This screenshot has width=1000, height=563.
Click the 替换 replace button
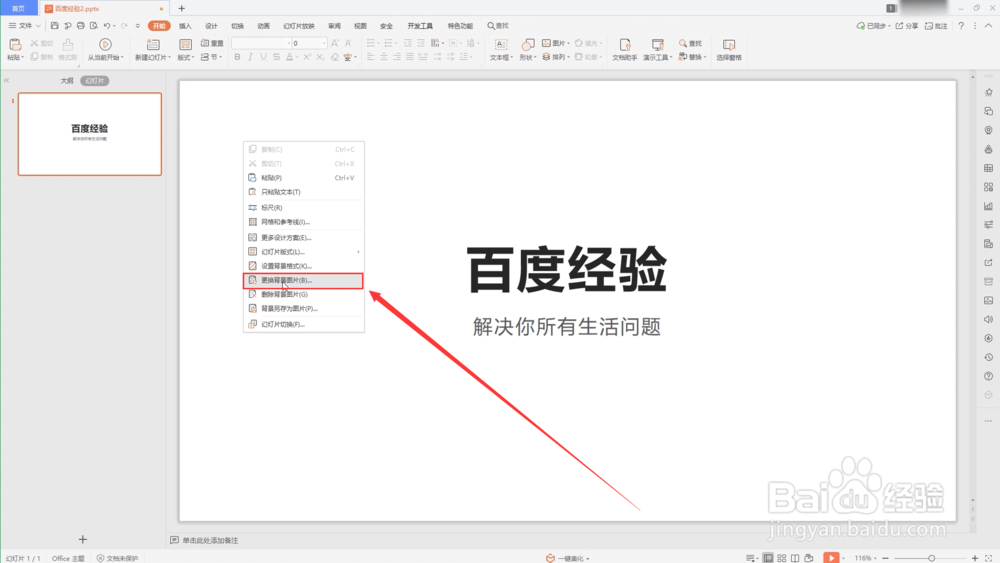coord(691,57)
